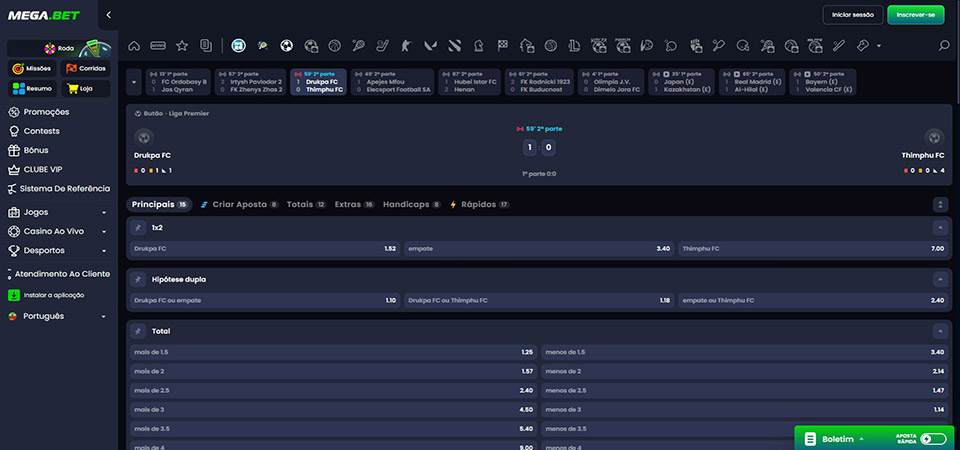
Task: Expand the Jogos sidebar menu
Action: point(59,212)
